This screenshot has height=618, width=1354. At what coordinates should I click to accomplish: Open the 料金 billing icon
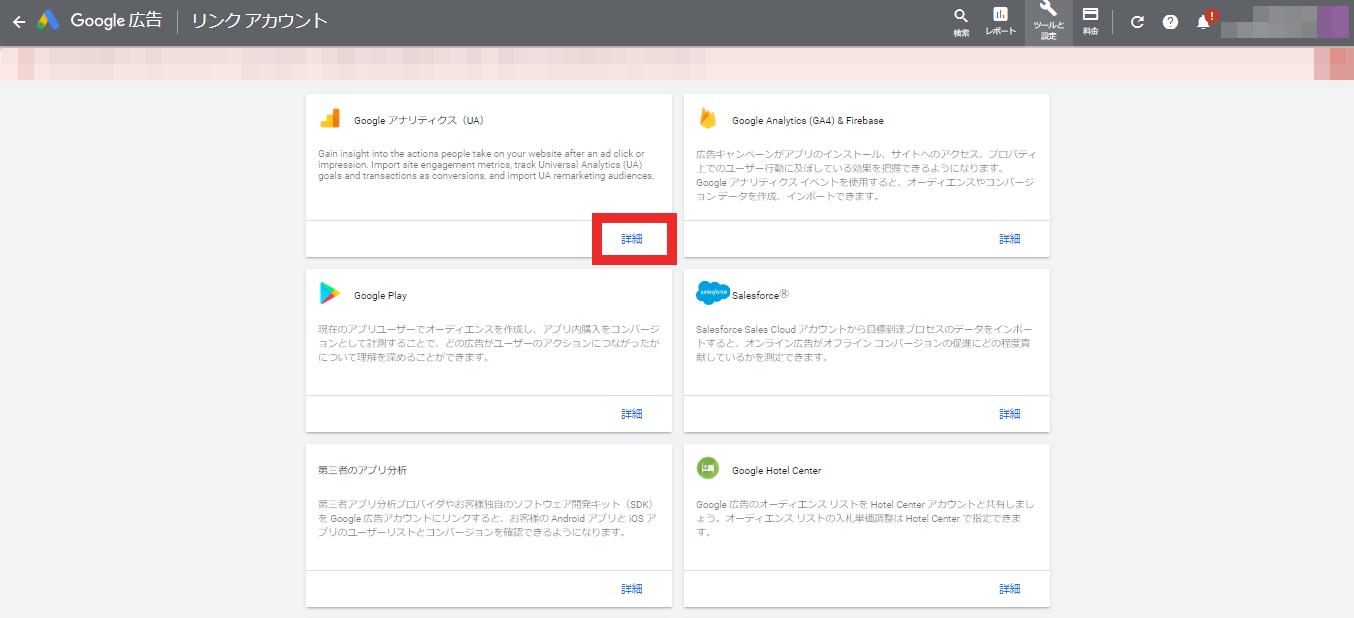tap(1090, 21)
